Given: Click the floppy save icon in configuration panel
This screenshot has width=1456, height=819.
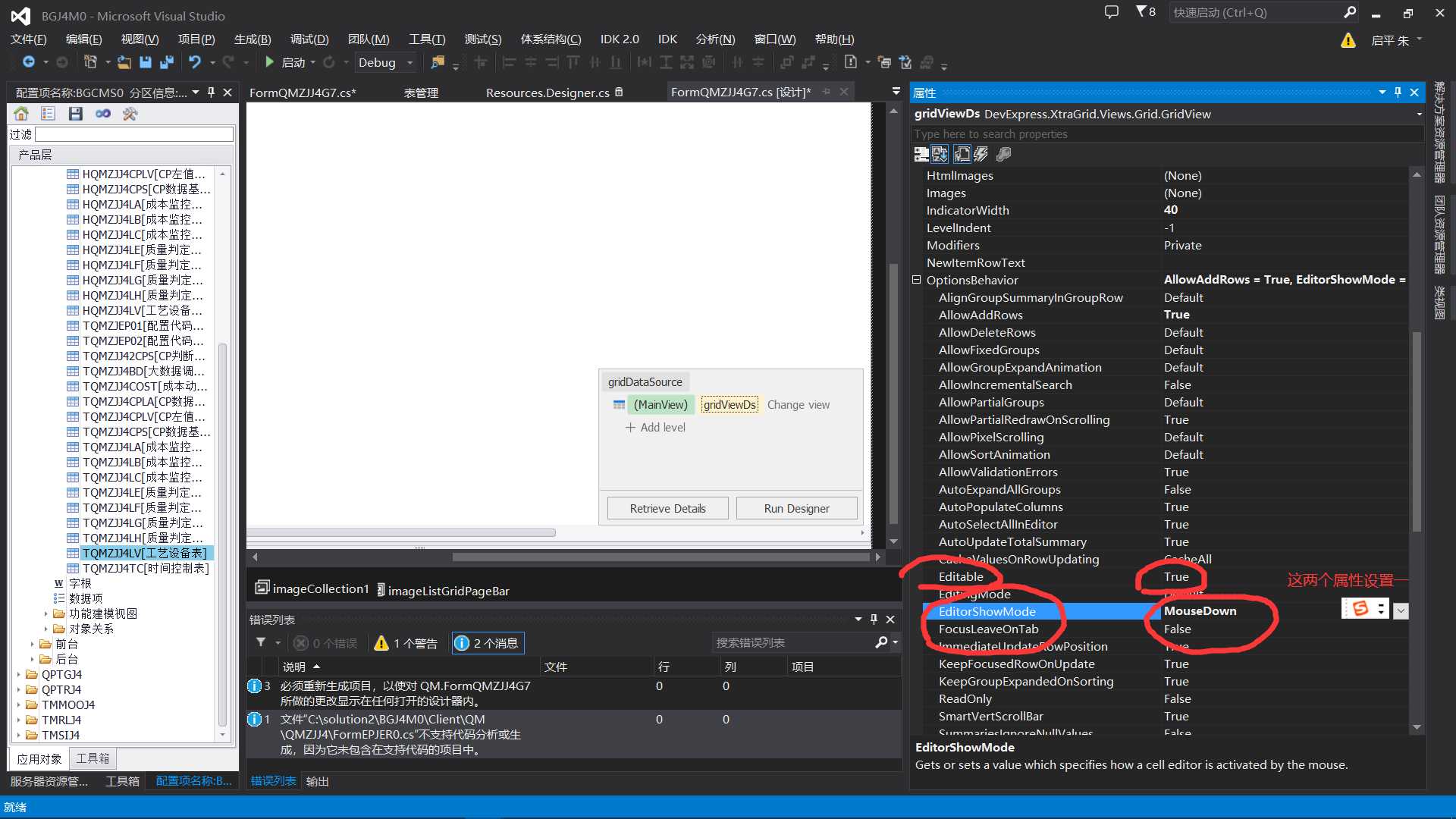Looking at the screenshot, I should pos(75,114).
